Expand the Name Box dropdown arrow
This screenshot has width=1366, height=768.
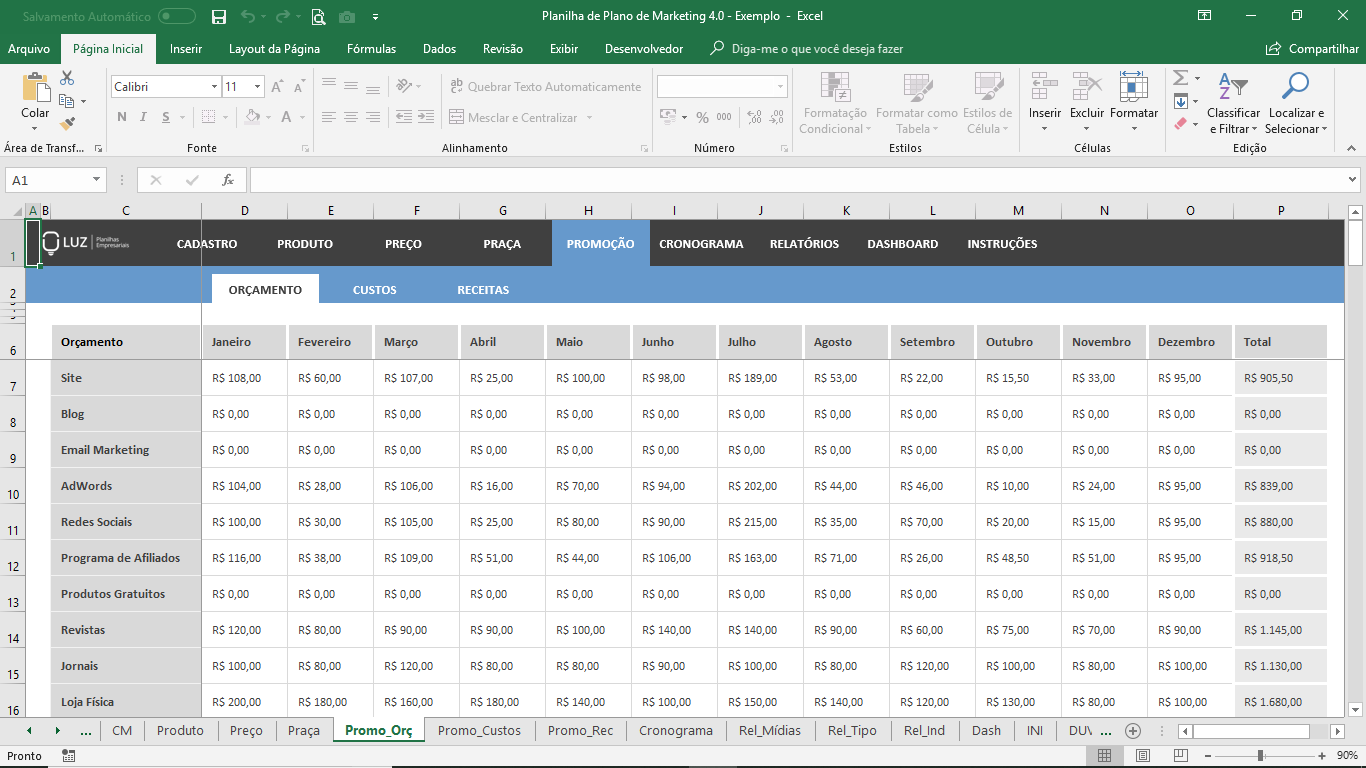point(97,180)
